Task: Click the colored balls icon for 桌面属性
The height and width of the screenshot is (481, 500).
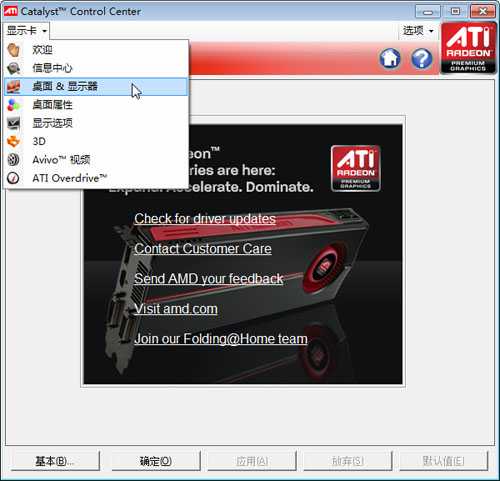Action: (13, 105)
